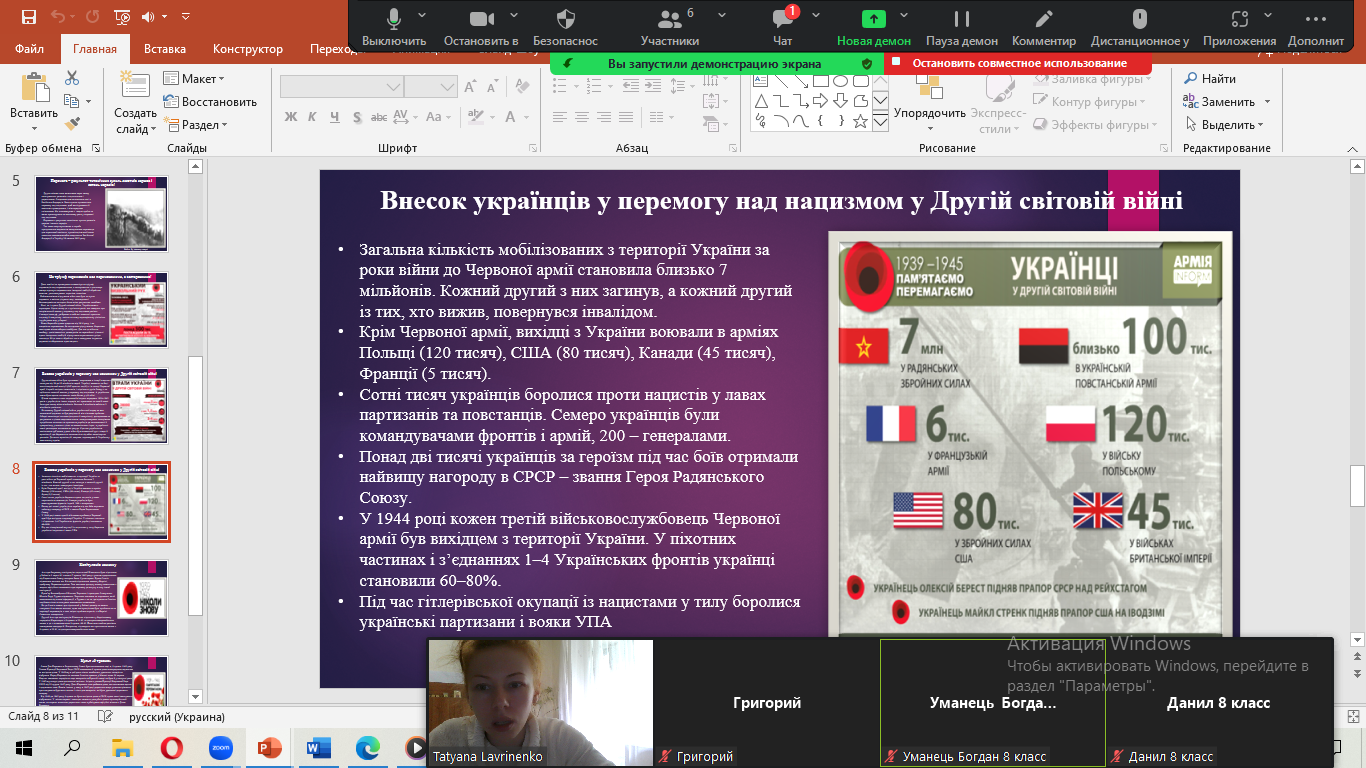Screen dimensions: 1366x768
Task: Select the triangle shape in shapes gallery
Action: point(761,101)
